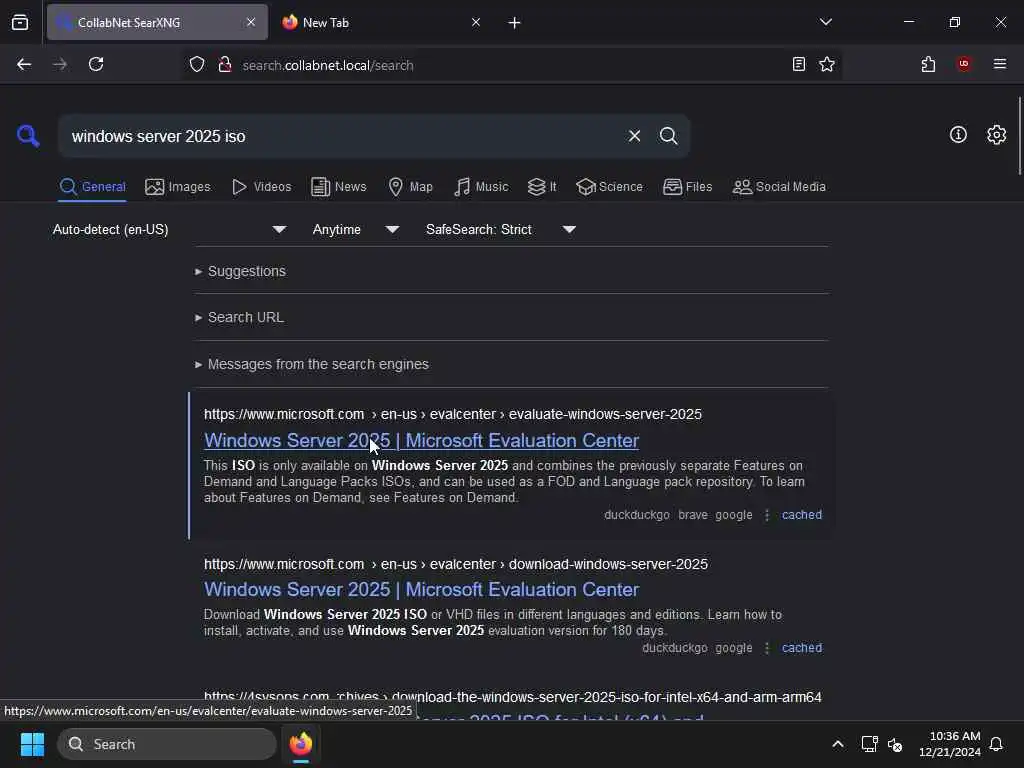Show hidden system tray icons
The image size is (1024, 768).
[837, 744]
